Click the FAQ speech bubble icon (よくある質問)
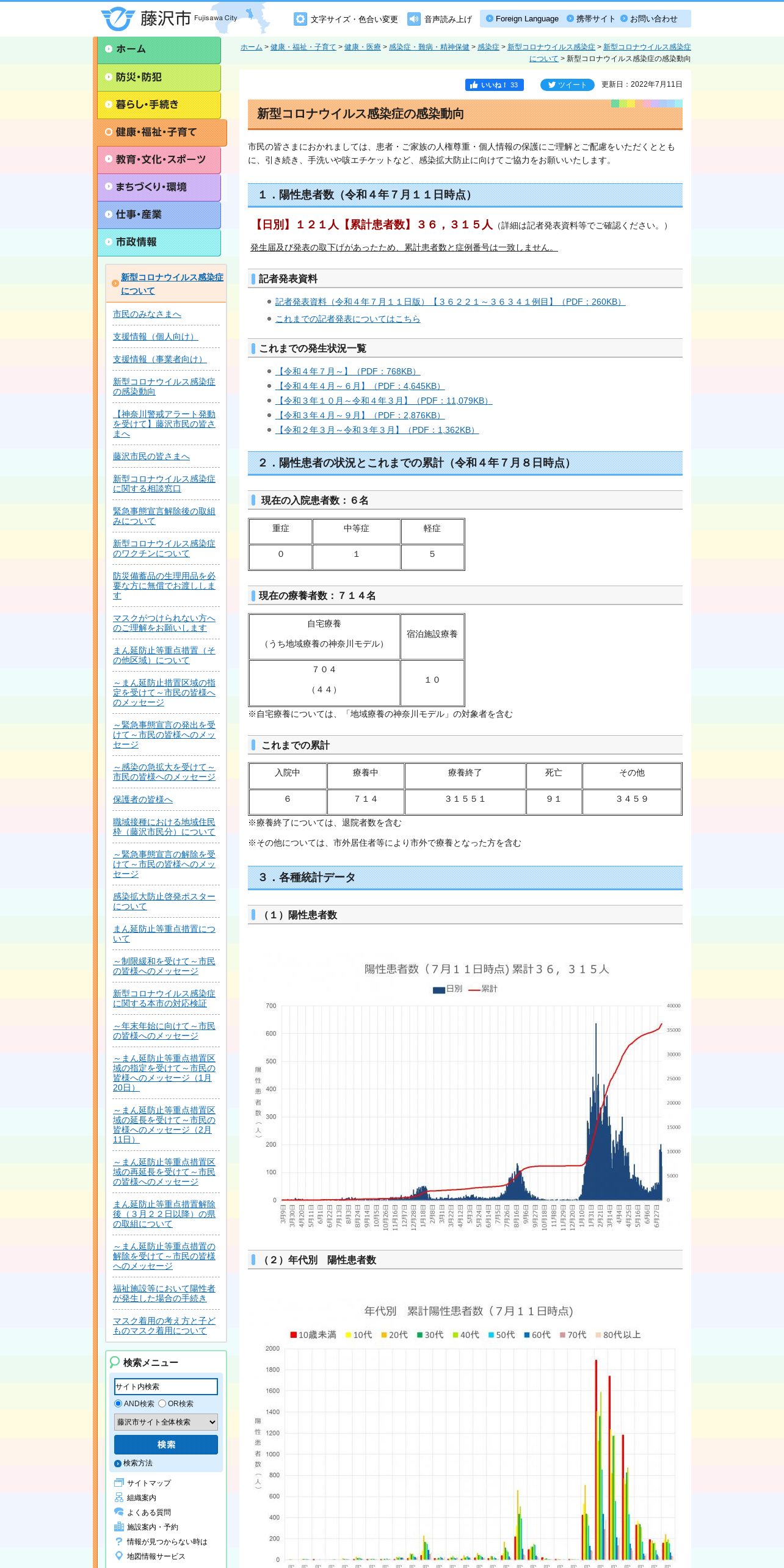Viewport: 784px width, 1568px height. point(119,1512)
